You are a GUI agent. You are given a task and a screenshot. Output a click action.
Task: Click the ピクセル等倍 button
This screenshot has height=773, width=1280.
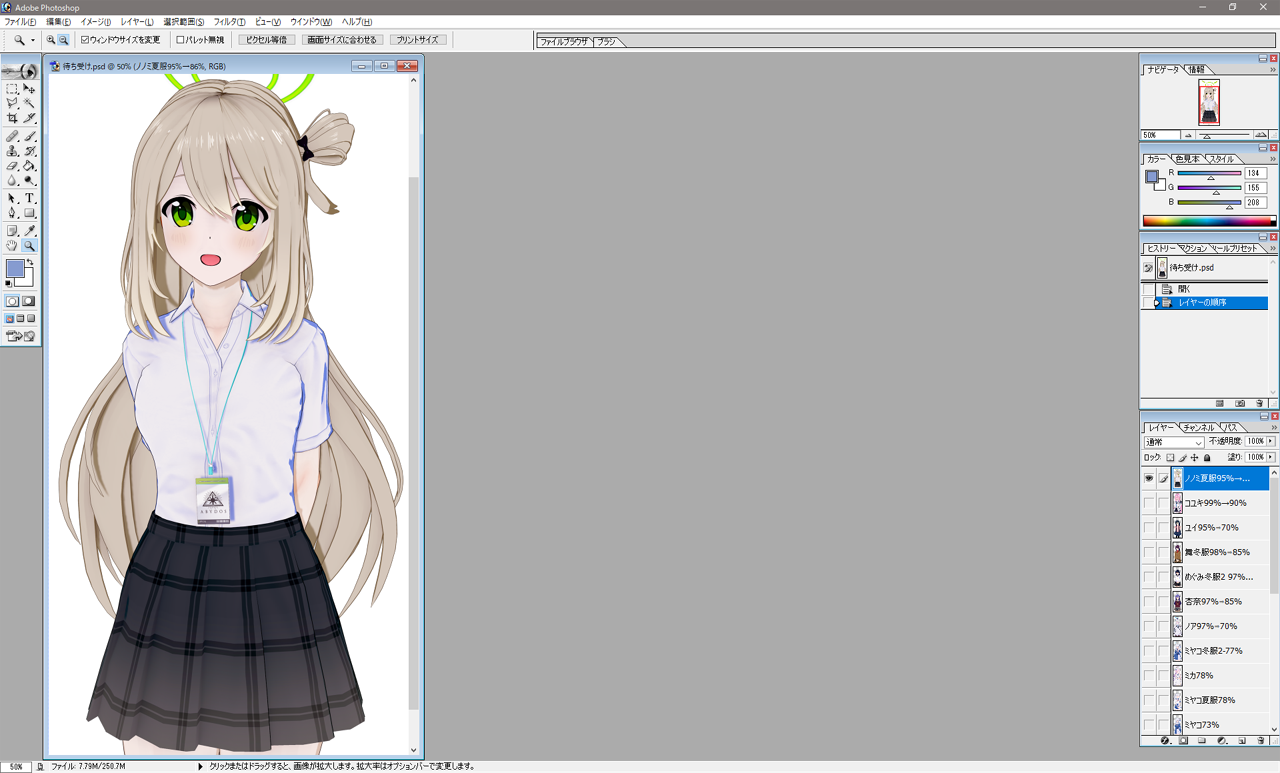[x=266, y=40]
